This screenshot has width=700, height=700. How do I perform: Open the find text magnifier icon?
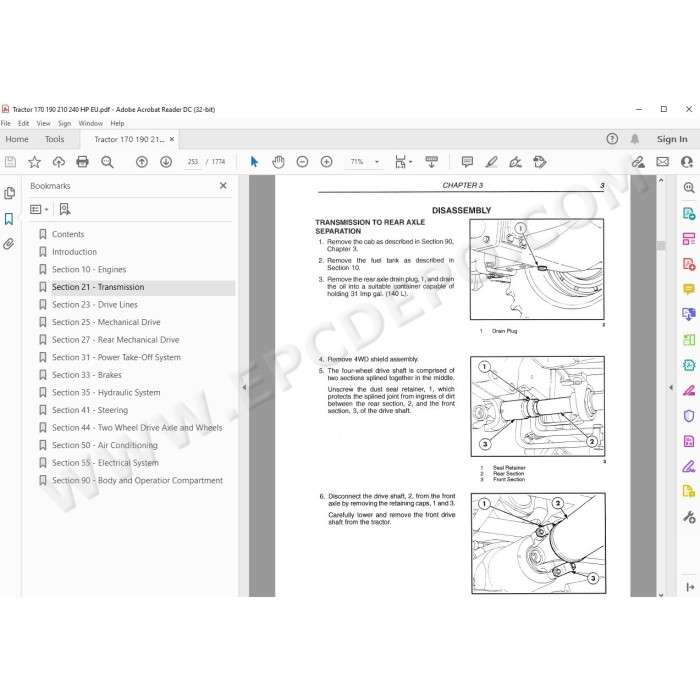107,162
